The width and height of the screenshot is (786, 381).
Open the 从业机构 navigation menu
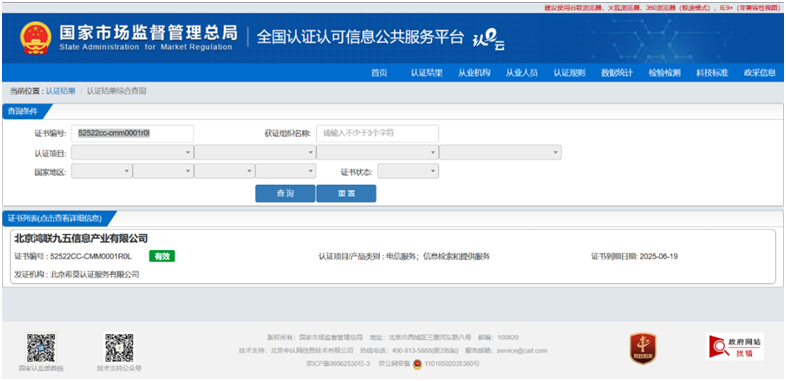(x=474, y=73)
